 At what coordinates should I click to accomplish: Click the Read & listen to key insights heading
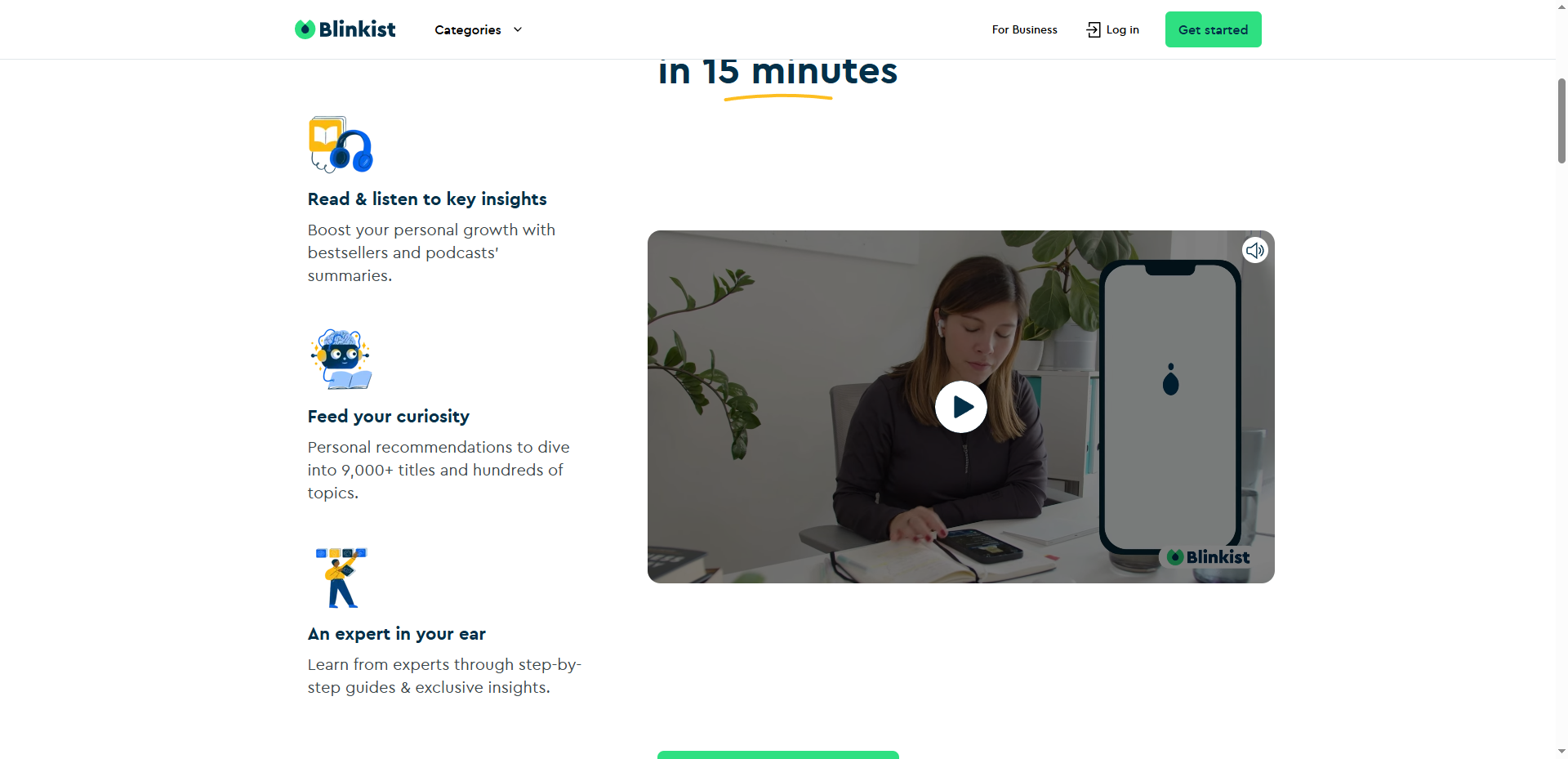click(427, 199)
